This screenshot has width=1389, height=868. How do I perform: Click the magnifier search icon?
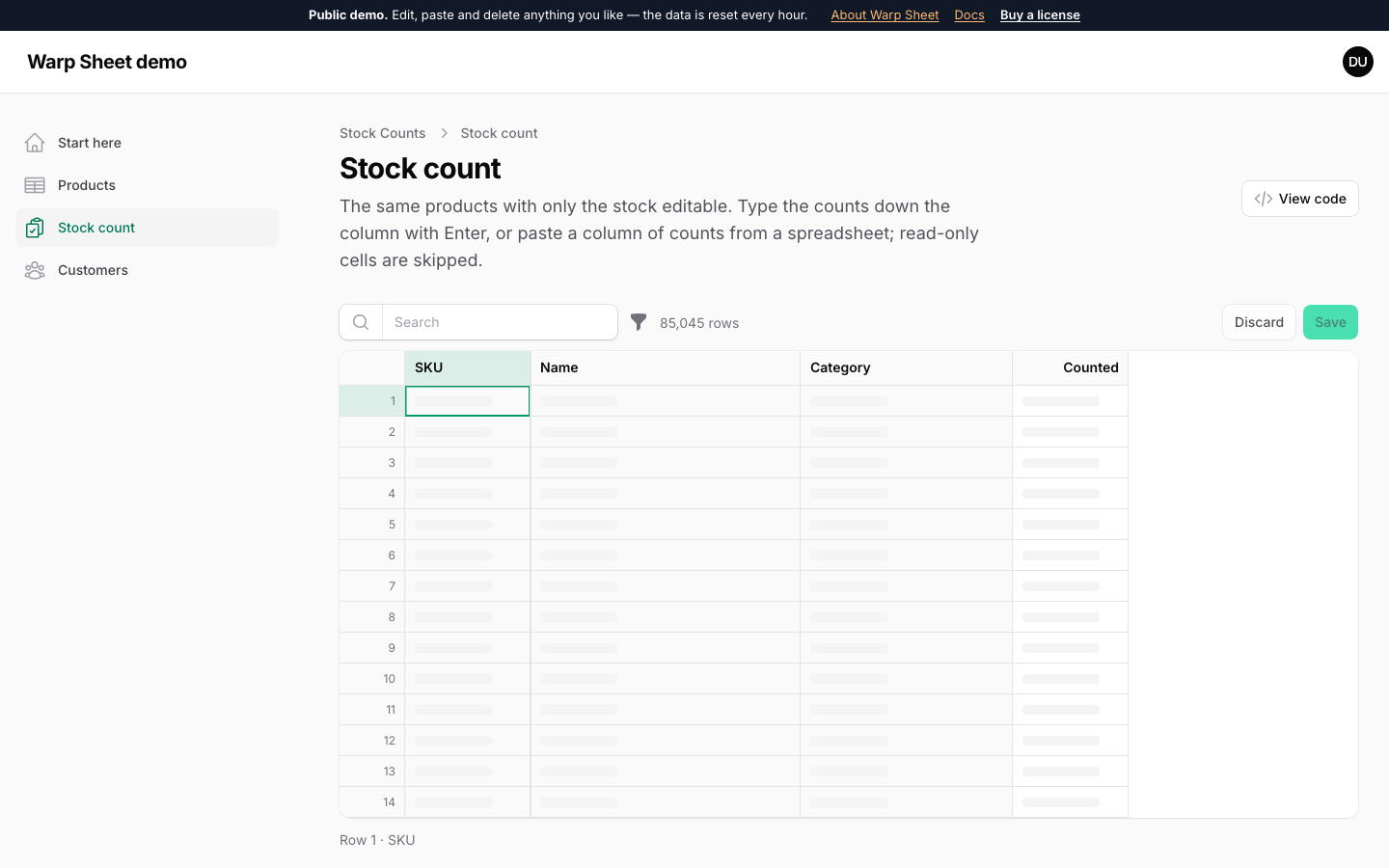[361, 322]
